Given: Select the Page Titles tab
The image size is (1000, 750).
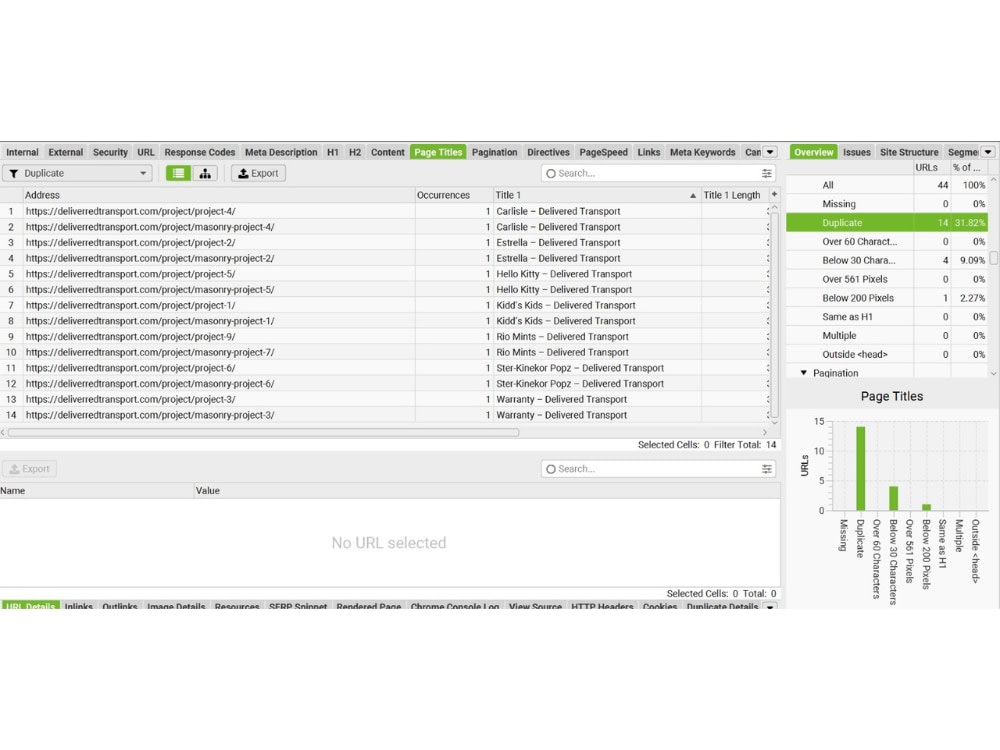Looking at the screenshot, I should click(438, 152).
